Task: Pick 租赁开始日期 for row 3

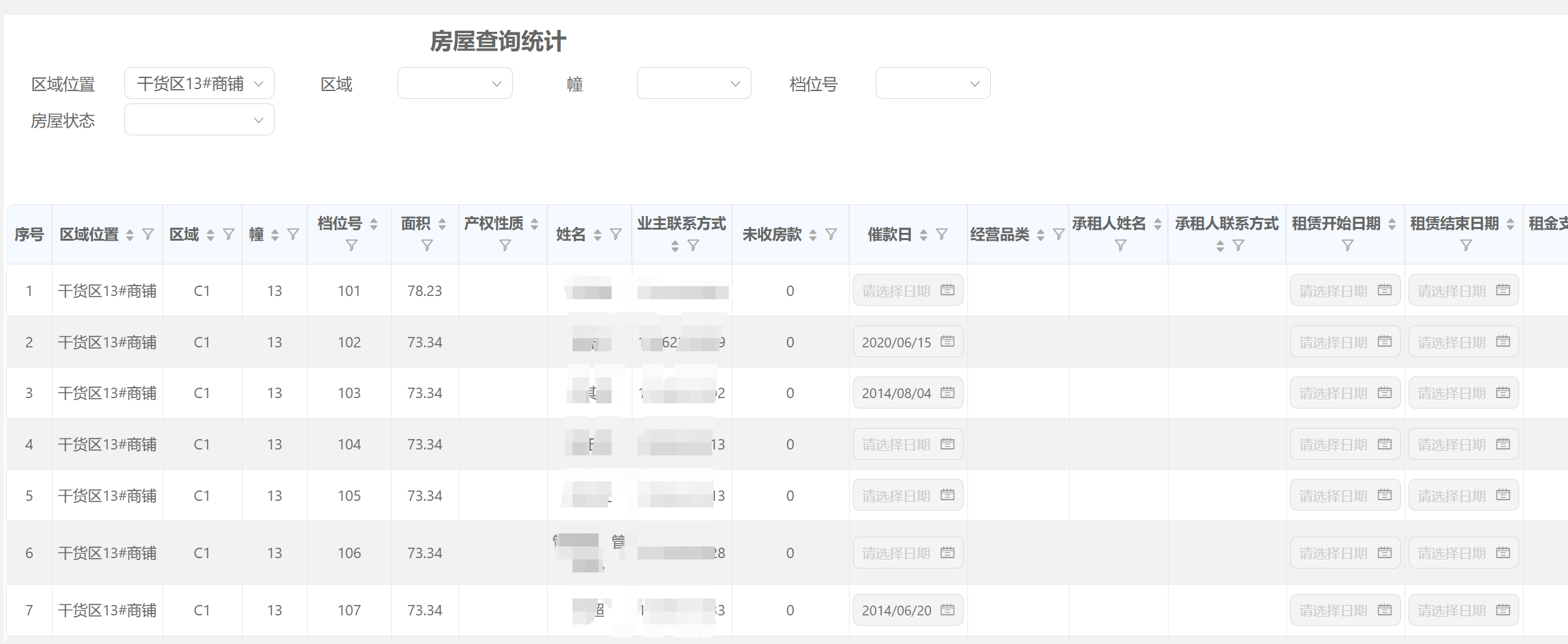Action: (1345, 392)
